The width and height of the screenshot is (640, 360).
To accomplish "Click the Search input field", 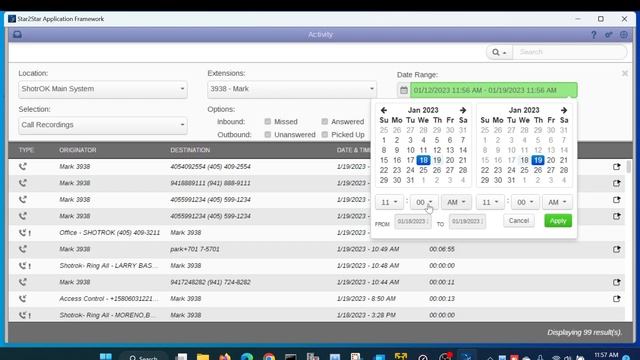I will (570, 52).
